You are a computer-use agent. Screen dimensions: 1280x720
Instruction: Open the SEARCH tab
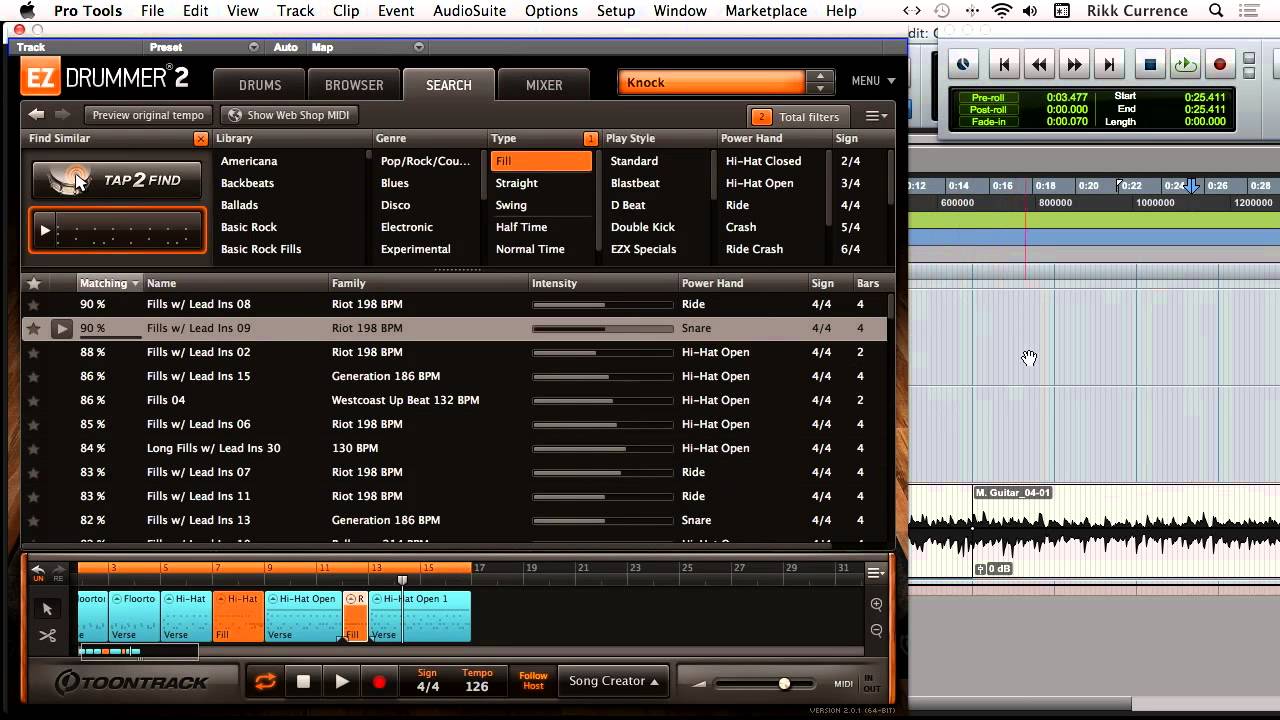click(449, 85)
